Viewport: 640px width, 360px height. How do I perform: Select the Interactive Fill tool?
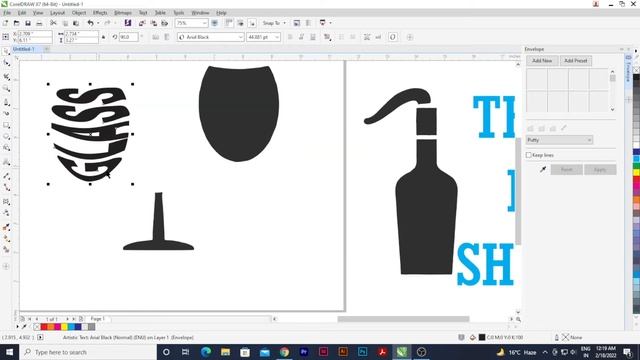click(x=6, y=239)
